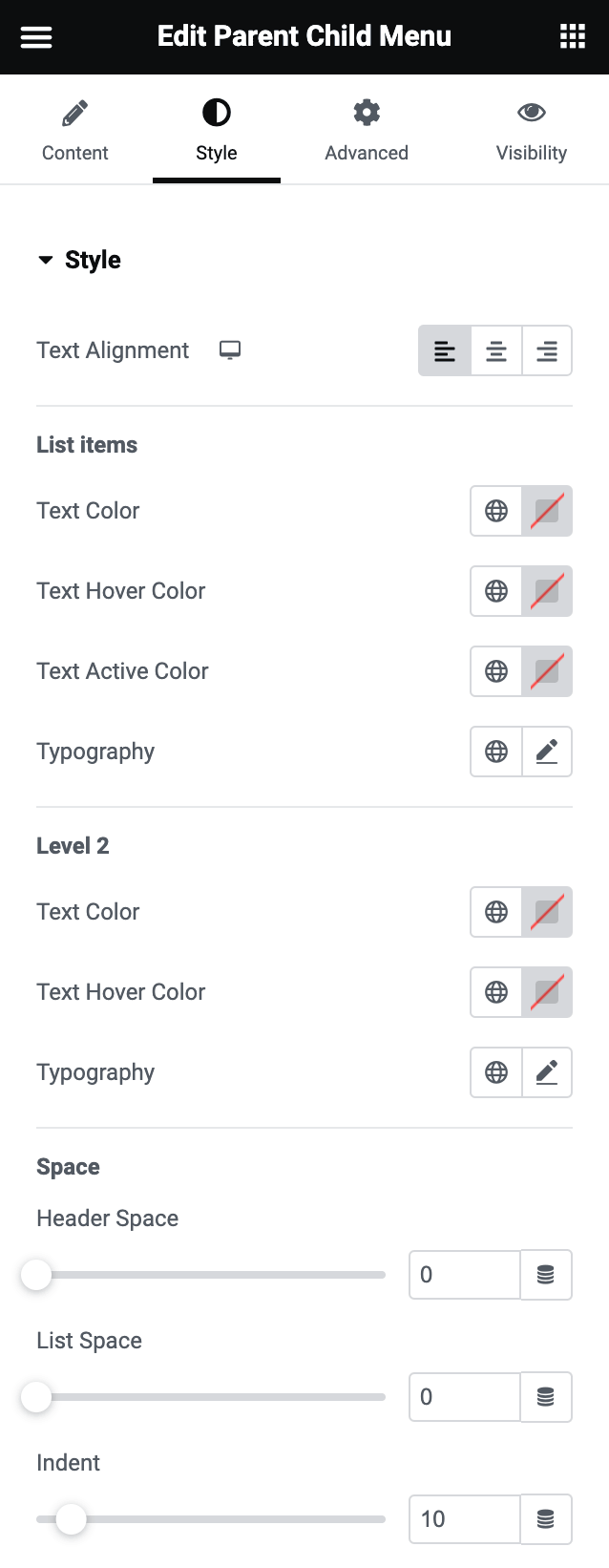Align text to the right
This screenshot has height=1568, width=609.
click(x=547, y=350)
